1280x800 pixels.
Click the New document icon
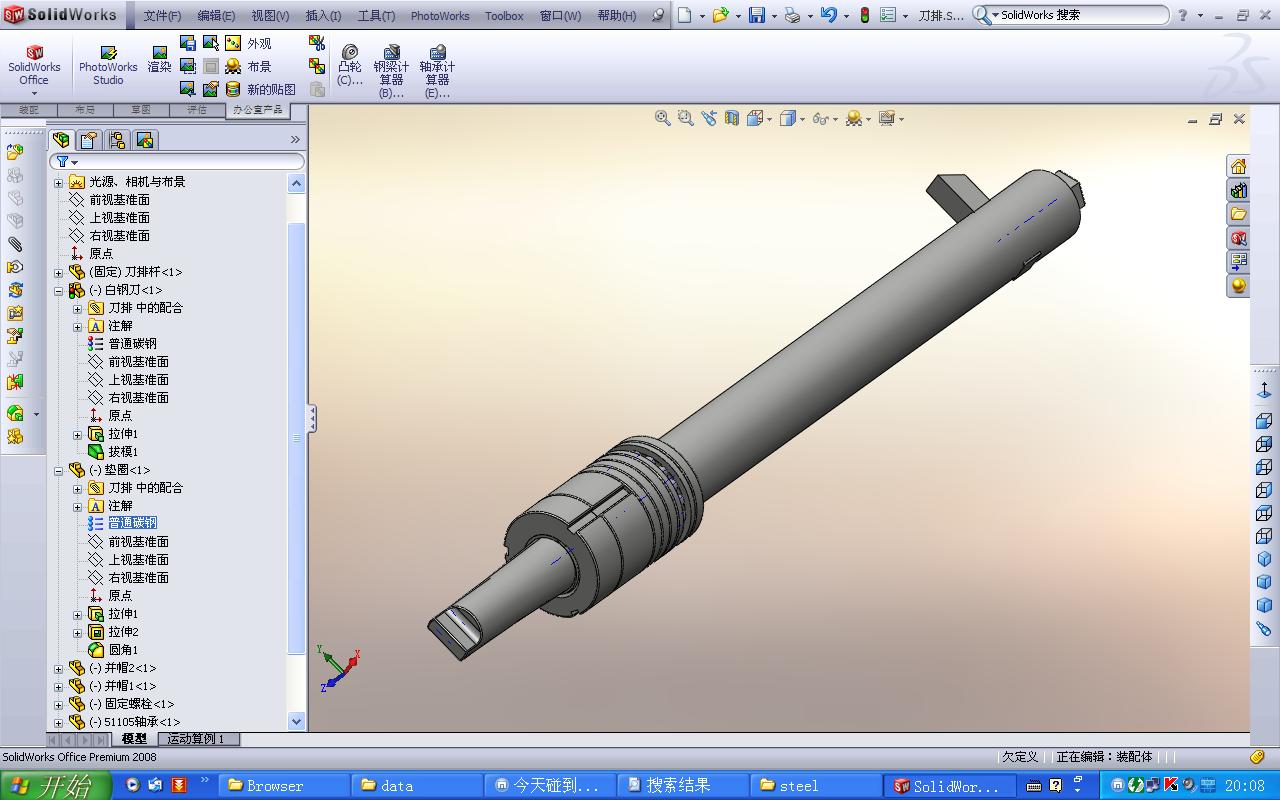[685, 15]
